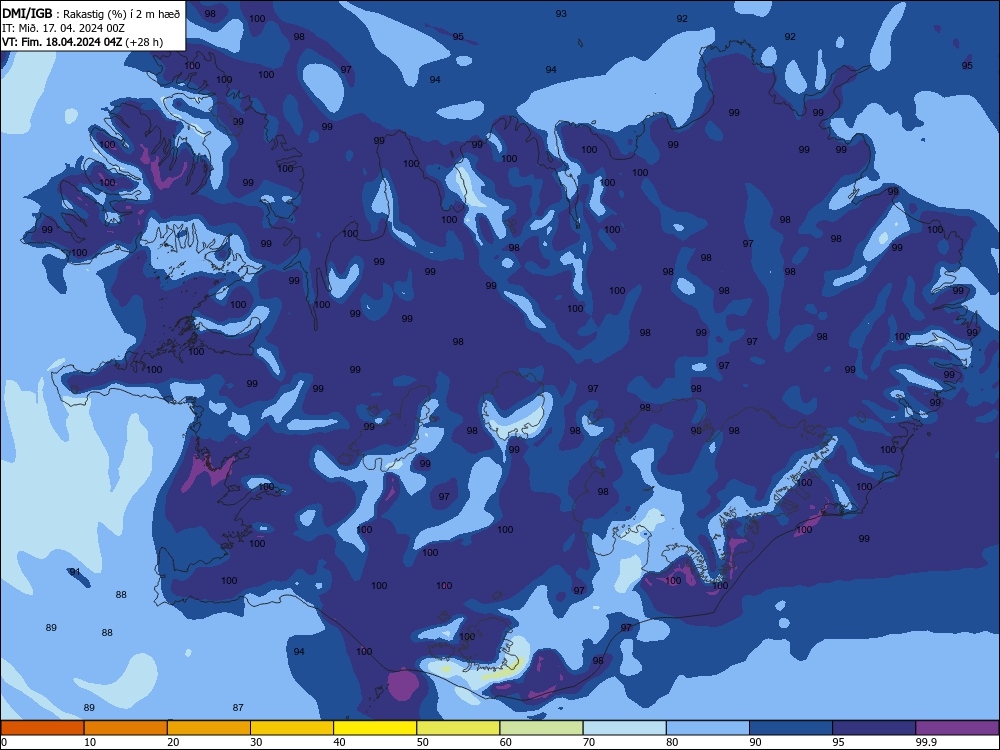Click the 70–80% pale blue legend swatch
The height and width of the screenshot is (750, 1000).
[x=625, y=728]
